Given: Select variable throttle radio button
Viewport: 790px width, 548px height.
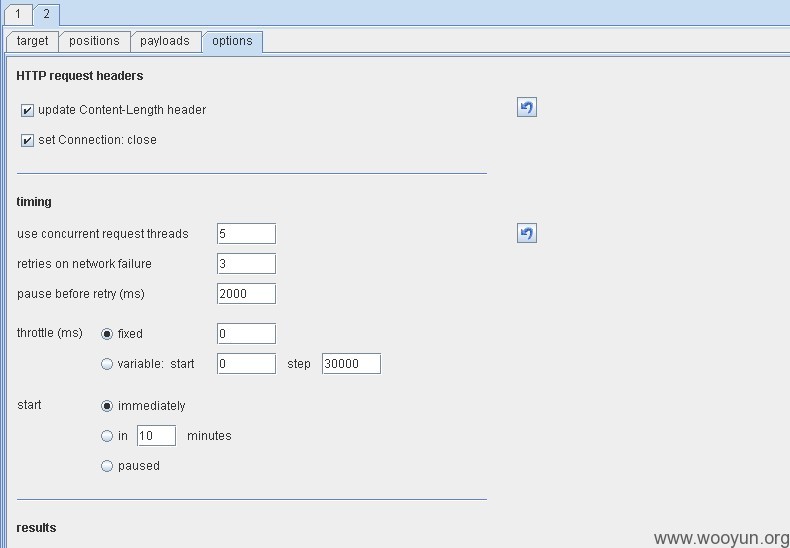Looking at the screenshot, I should click(107, 364).
